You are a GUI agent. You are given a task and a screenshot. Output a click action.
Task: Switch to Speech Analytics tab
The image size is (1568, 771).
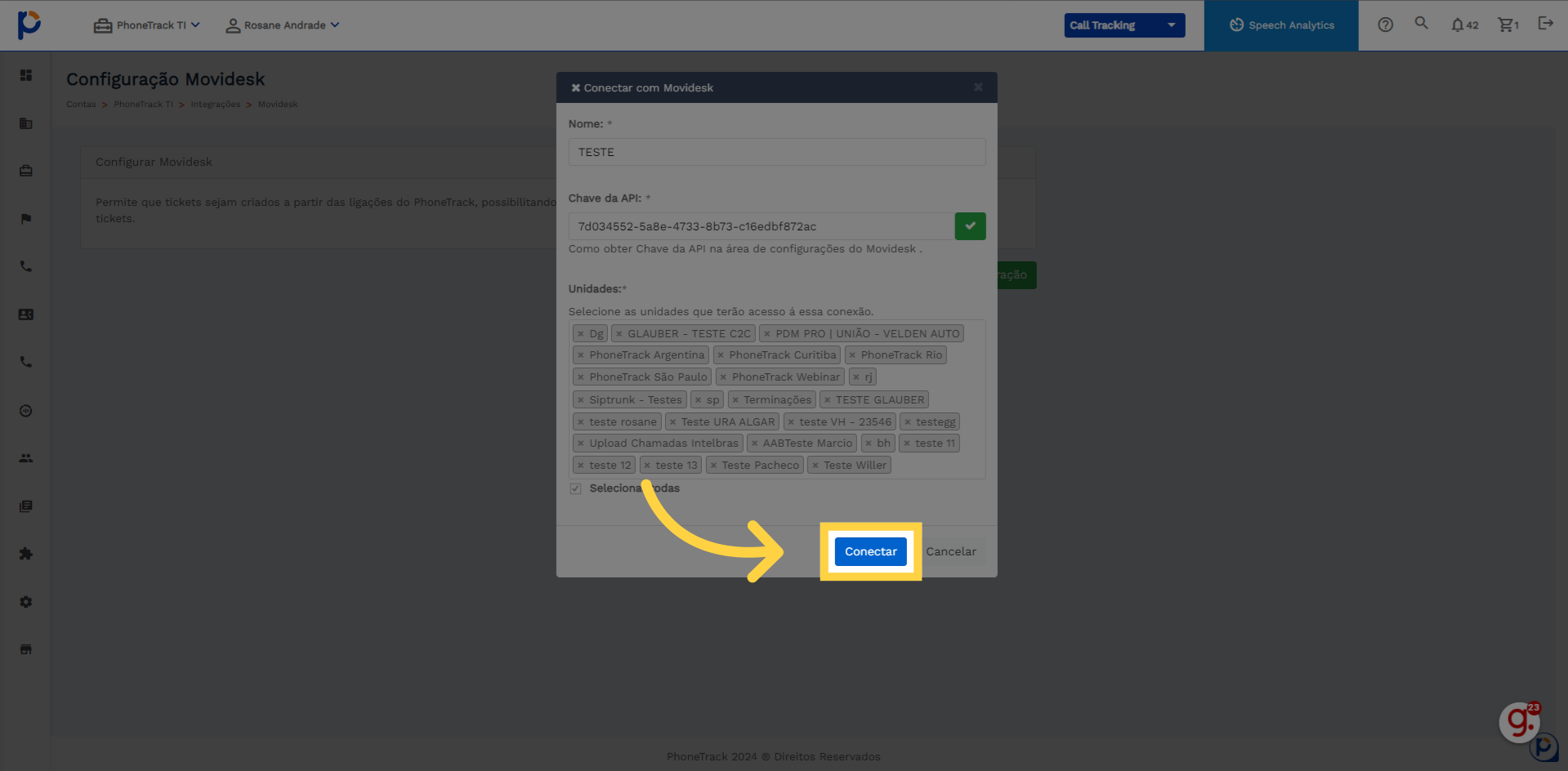pos(1281,25)
